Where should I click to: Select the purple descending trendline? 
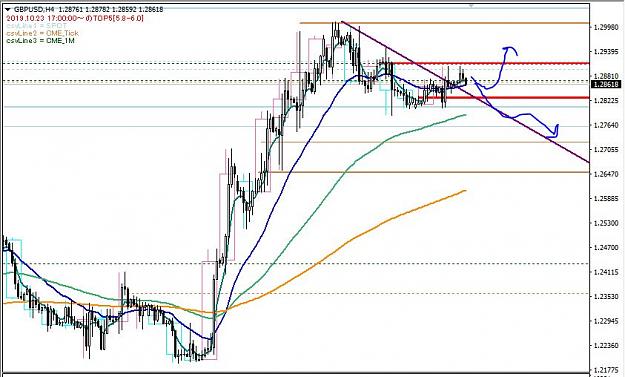pos(465,92)
